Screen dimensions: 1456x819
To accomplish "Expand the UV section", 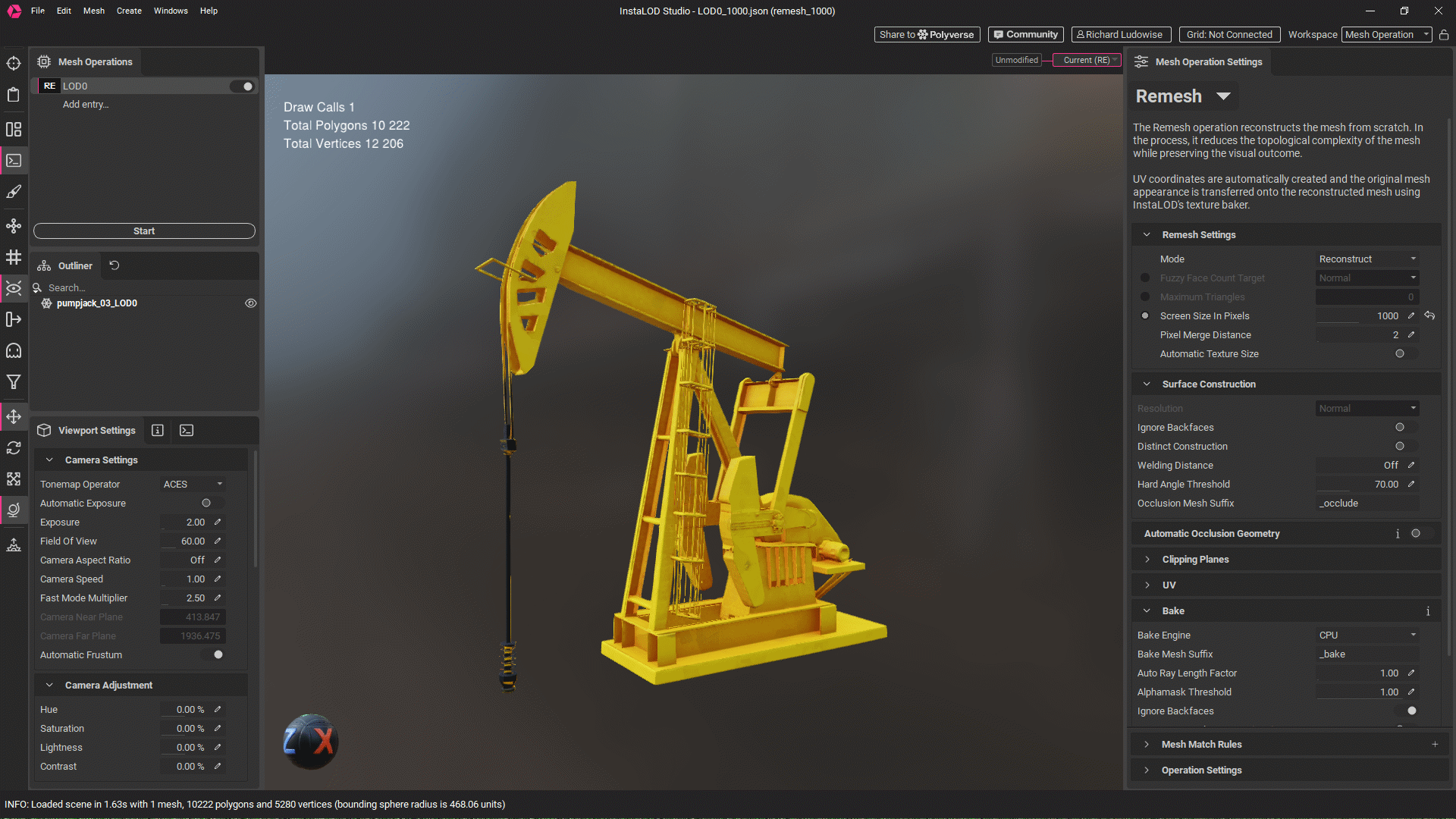I will click(1147, 585).
